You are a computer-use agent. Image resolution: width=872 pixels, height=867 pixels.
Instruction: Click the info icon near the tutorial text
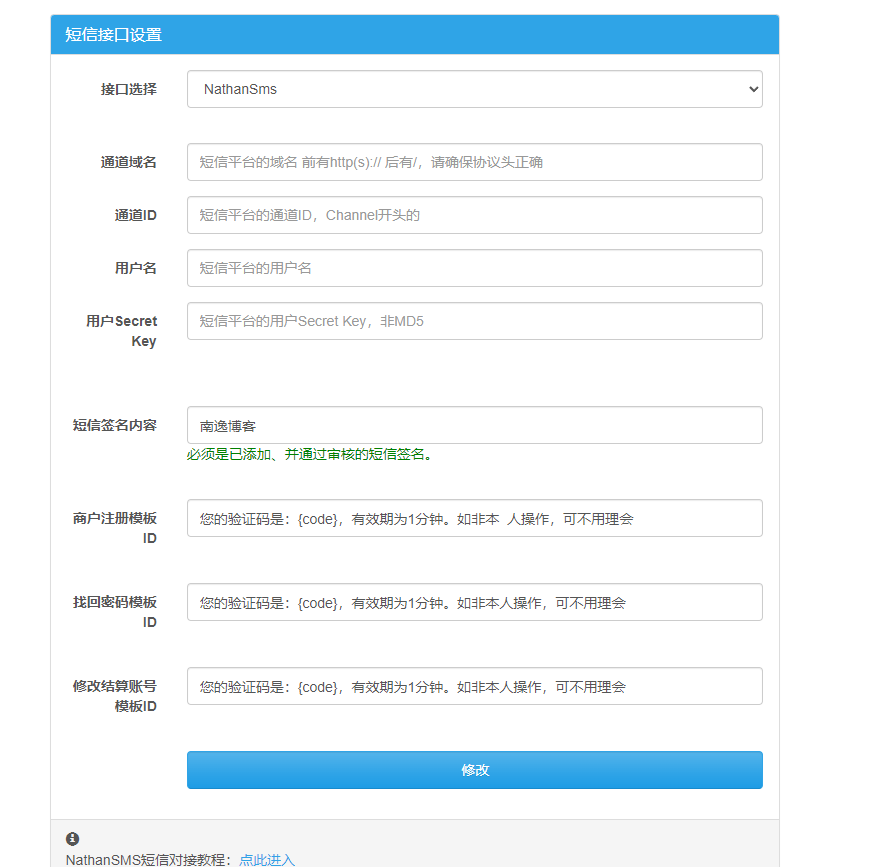click(69, 839)
